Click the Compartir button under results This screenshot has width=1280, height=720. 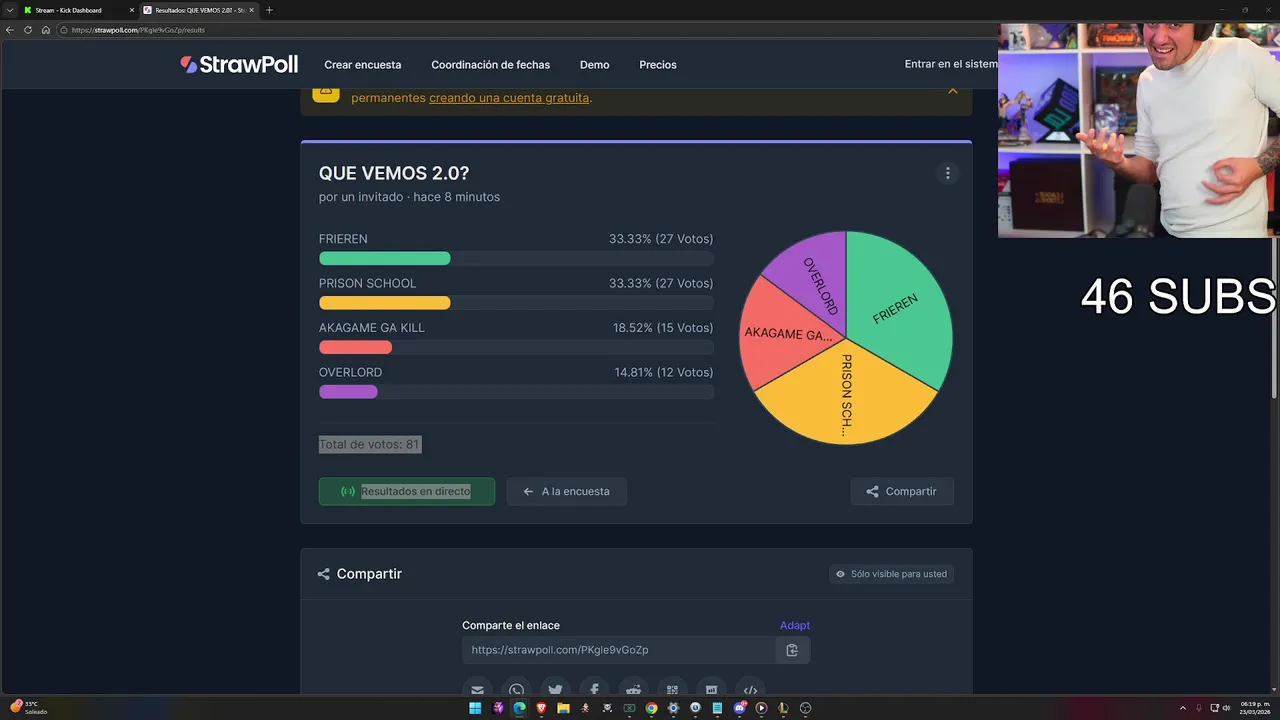click(902, 491)
